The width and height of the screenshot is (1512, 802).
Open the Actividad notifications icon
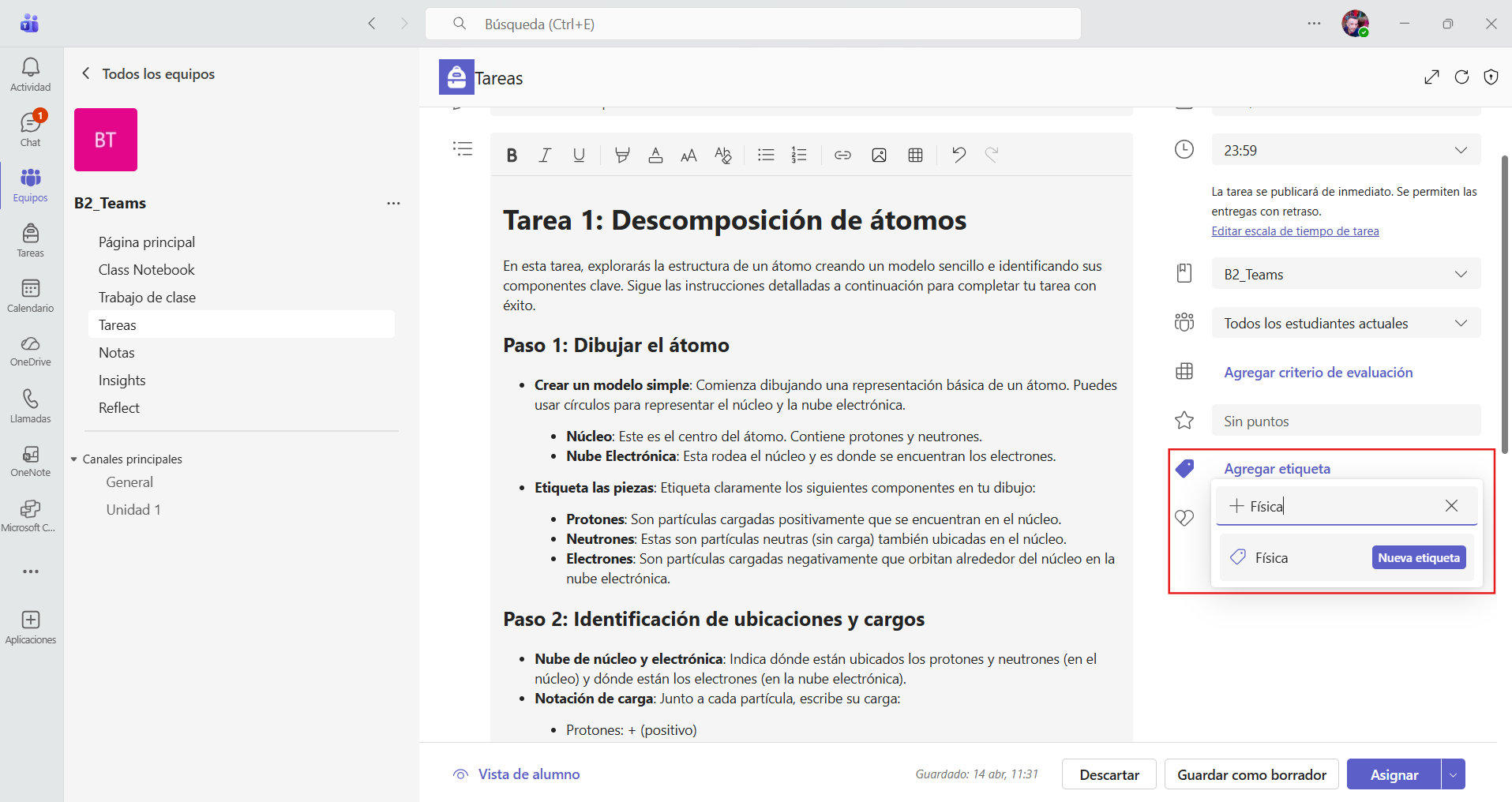pos(31,75)
